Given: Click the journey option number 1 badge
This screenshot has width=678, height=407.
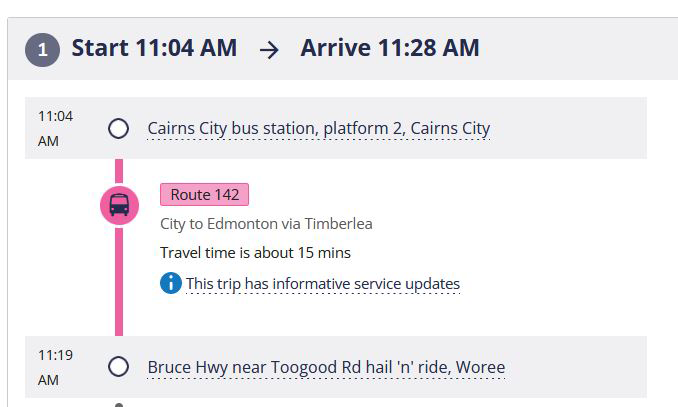Looking at the screenshot, I should click(43, 49).
